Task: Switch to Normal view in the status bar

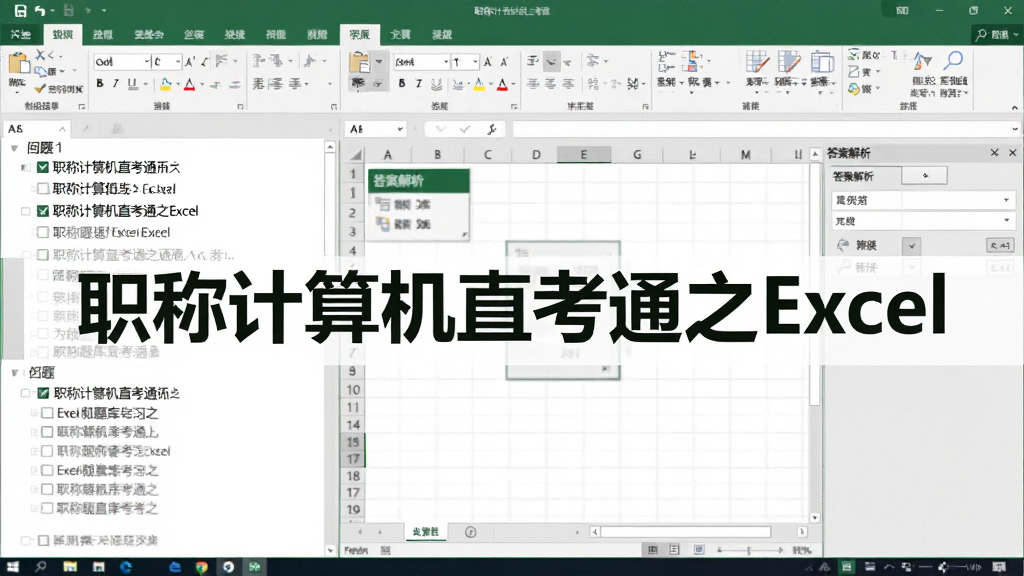Action: point(652,550)
